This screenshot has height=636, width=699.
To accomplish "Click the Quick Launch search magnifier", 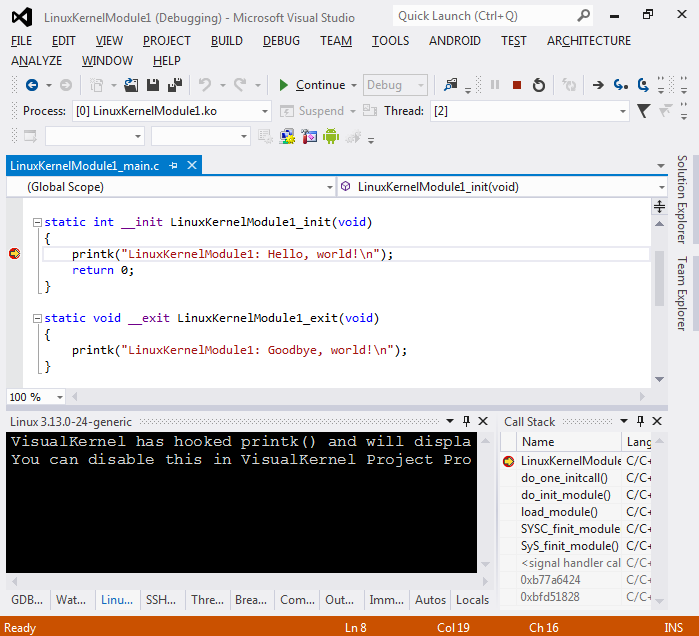I will [583, 16].
